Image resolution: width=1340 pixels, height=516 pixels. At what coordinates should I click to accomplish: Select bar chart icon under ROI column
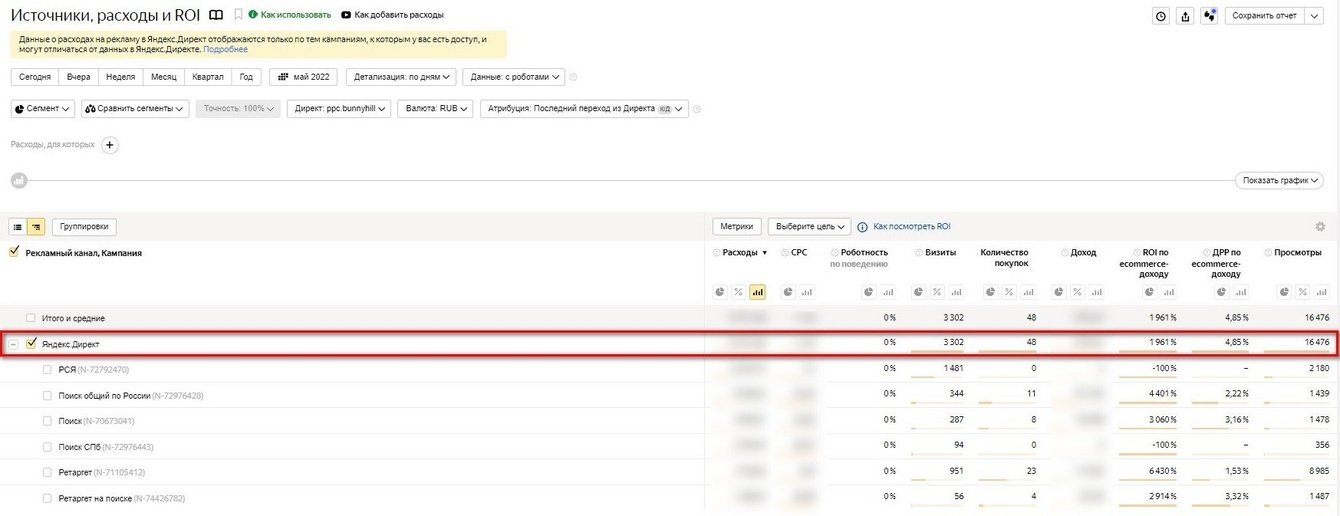(x=1169, y=292)
